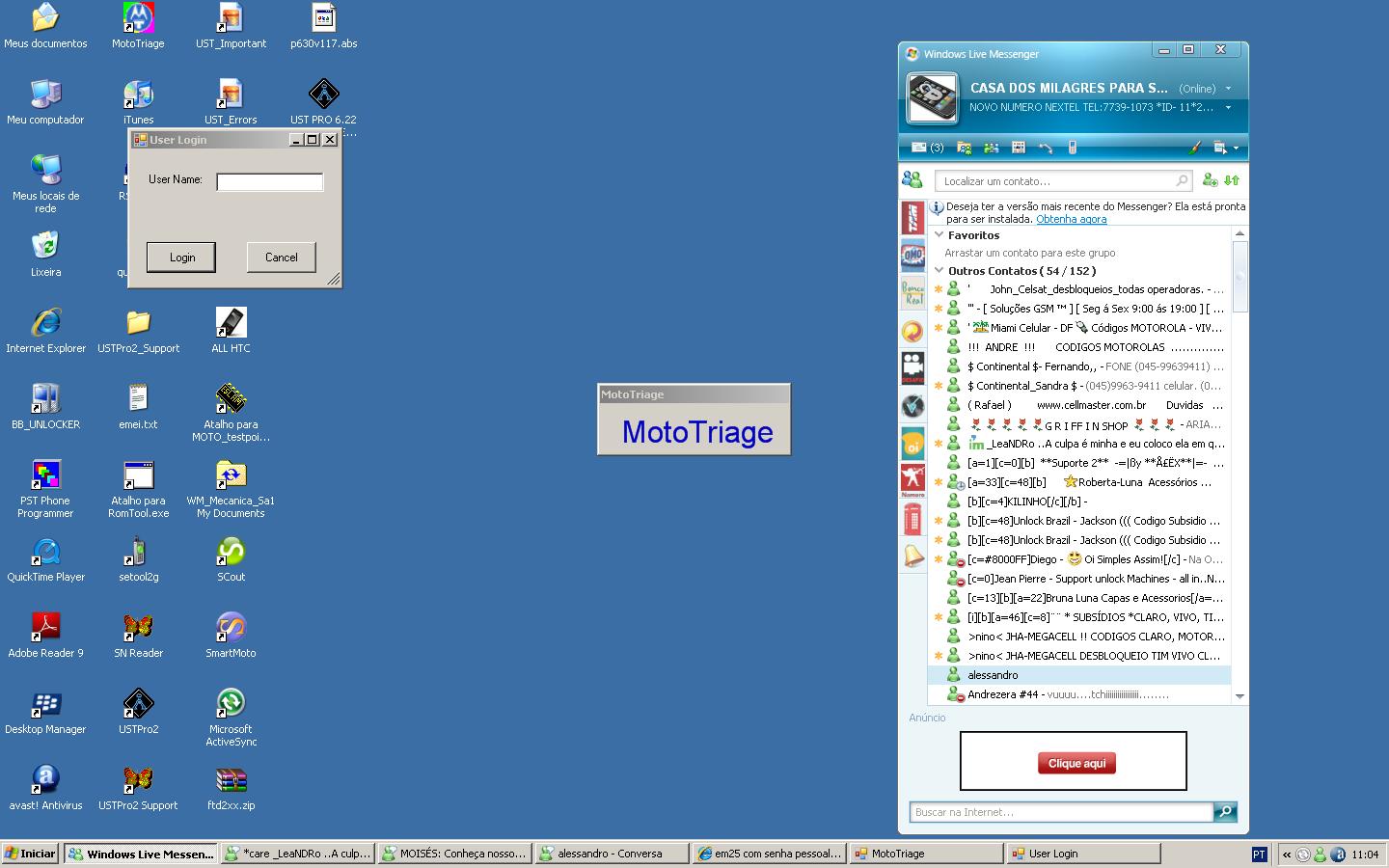Open the show menu dropdown in Messenger toolbar
This screenshot has height=868, width=1389.
tap(1226, 148)
